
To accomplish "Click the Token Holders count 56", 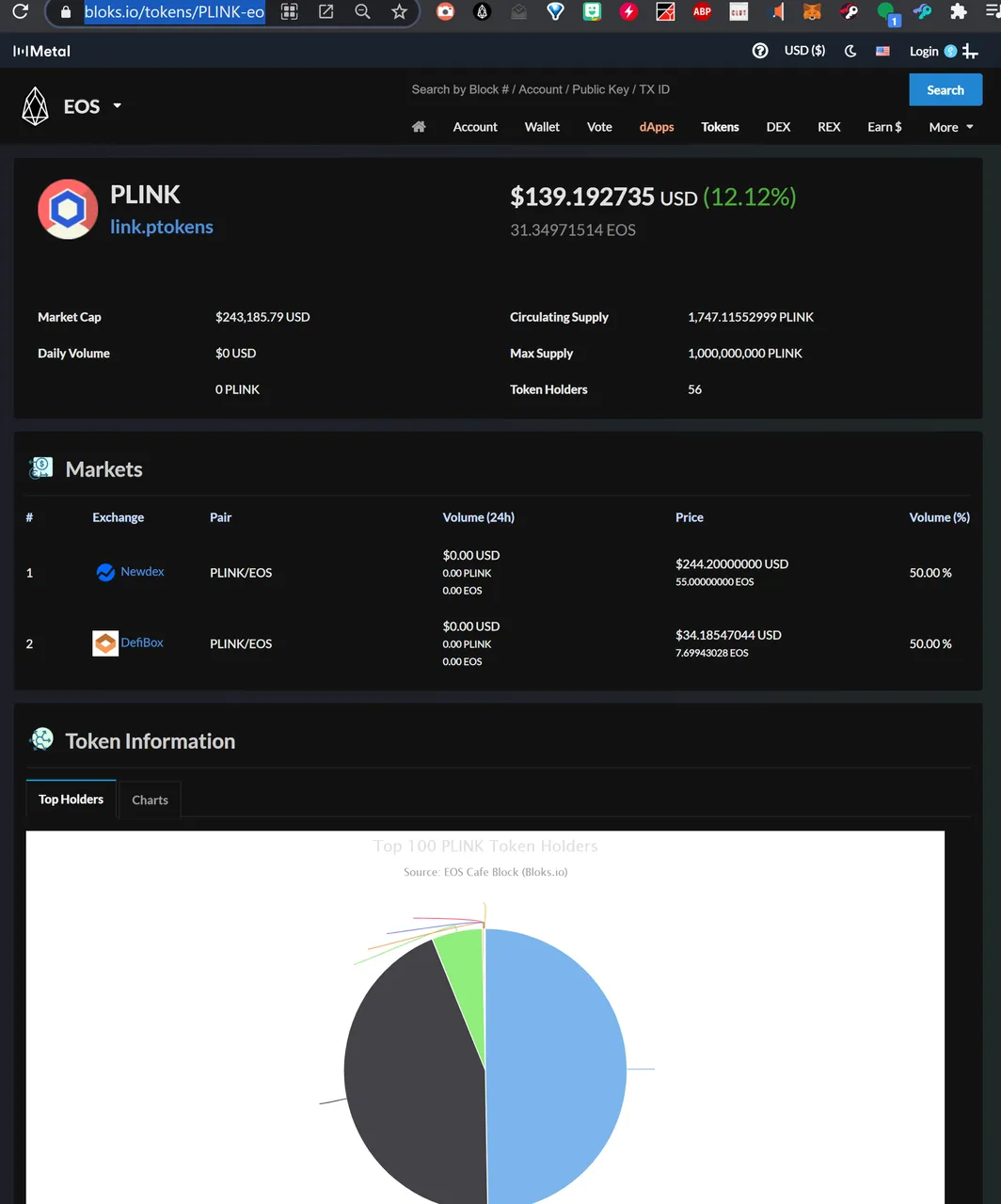I will pos(694,389).
